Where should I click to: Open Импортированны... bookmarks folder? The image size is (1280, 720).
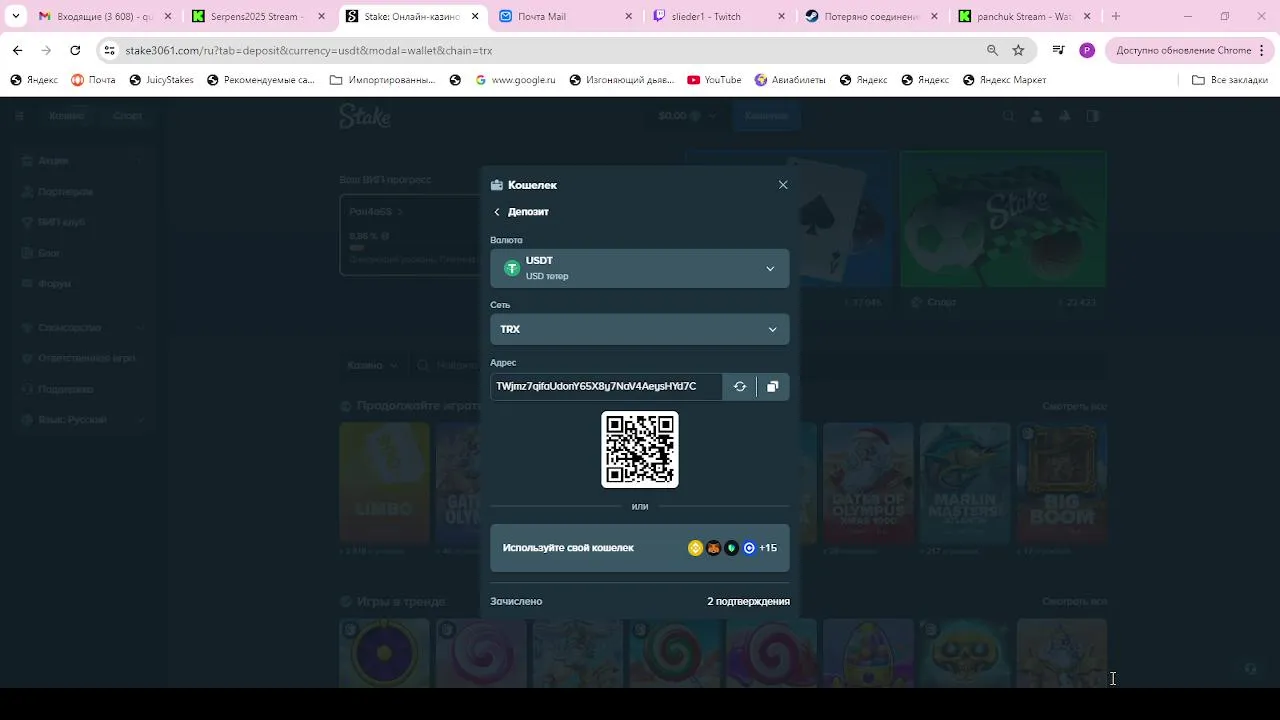coord(382,80)
